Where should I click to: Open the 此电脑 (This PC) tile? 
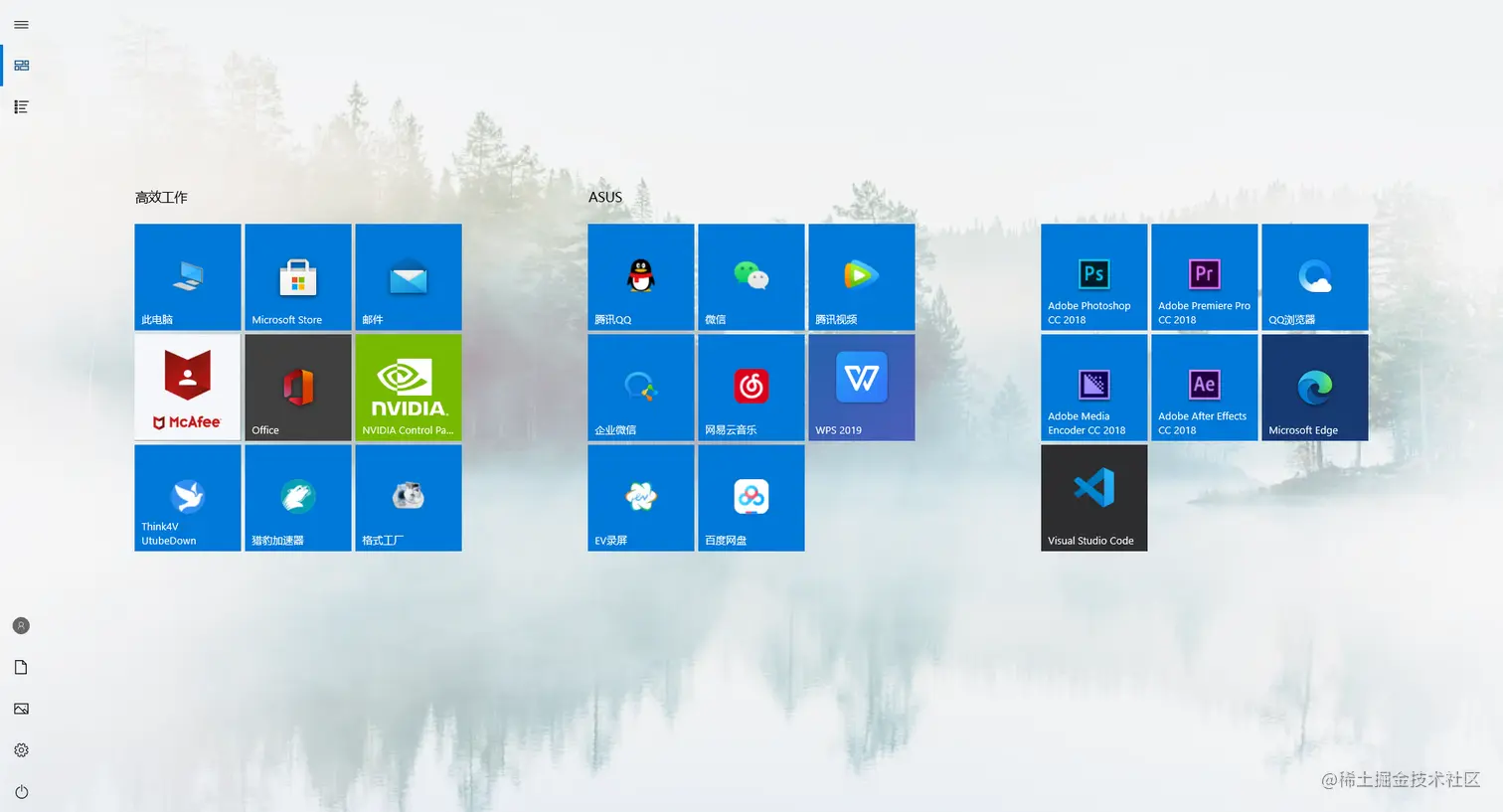[188, 277]
